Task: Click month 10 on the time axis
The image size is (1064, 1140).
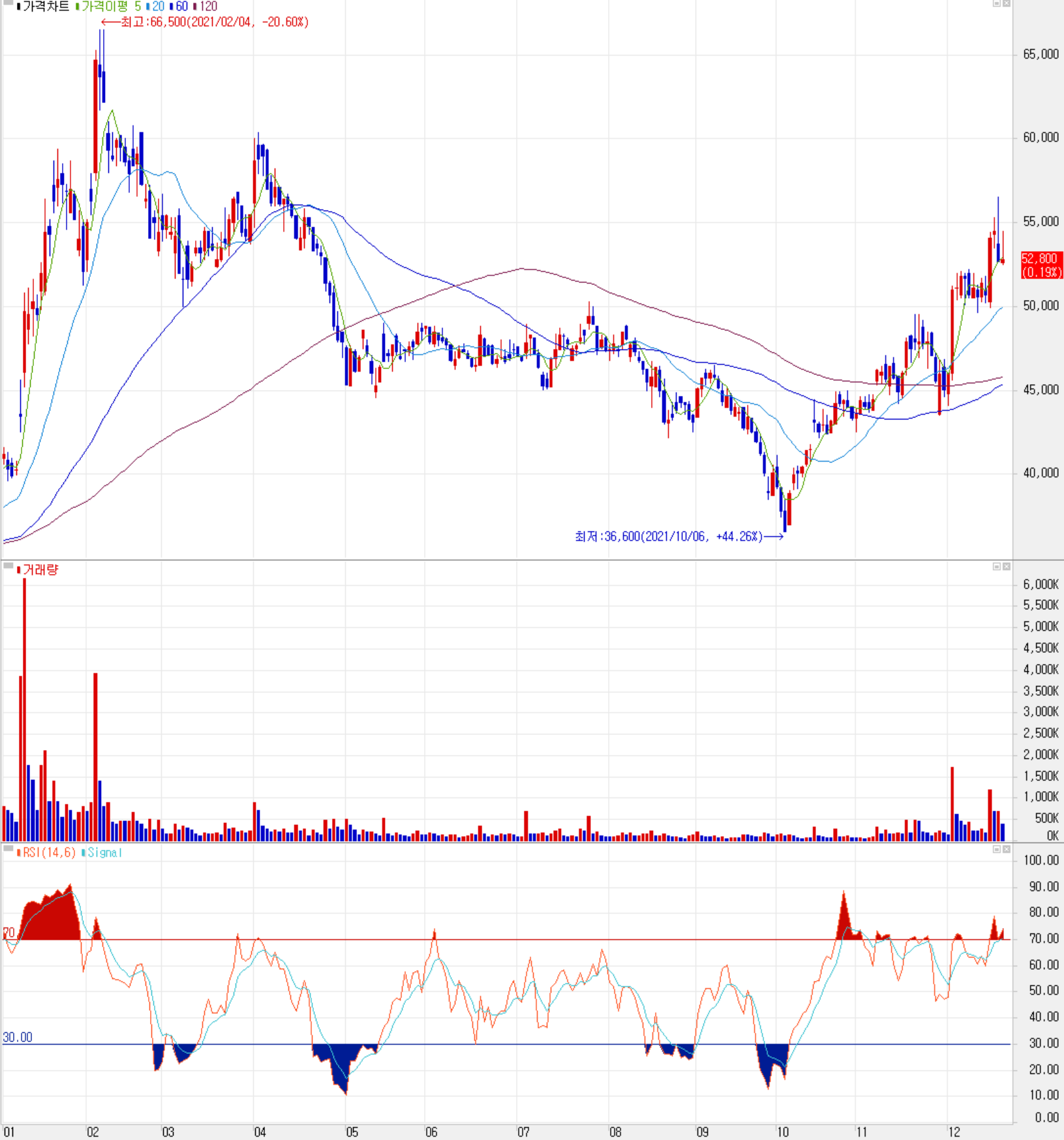Action: [782, 1132]
